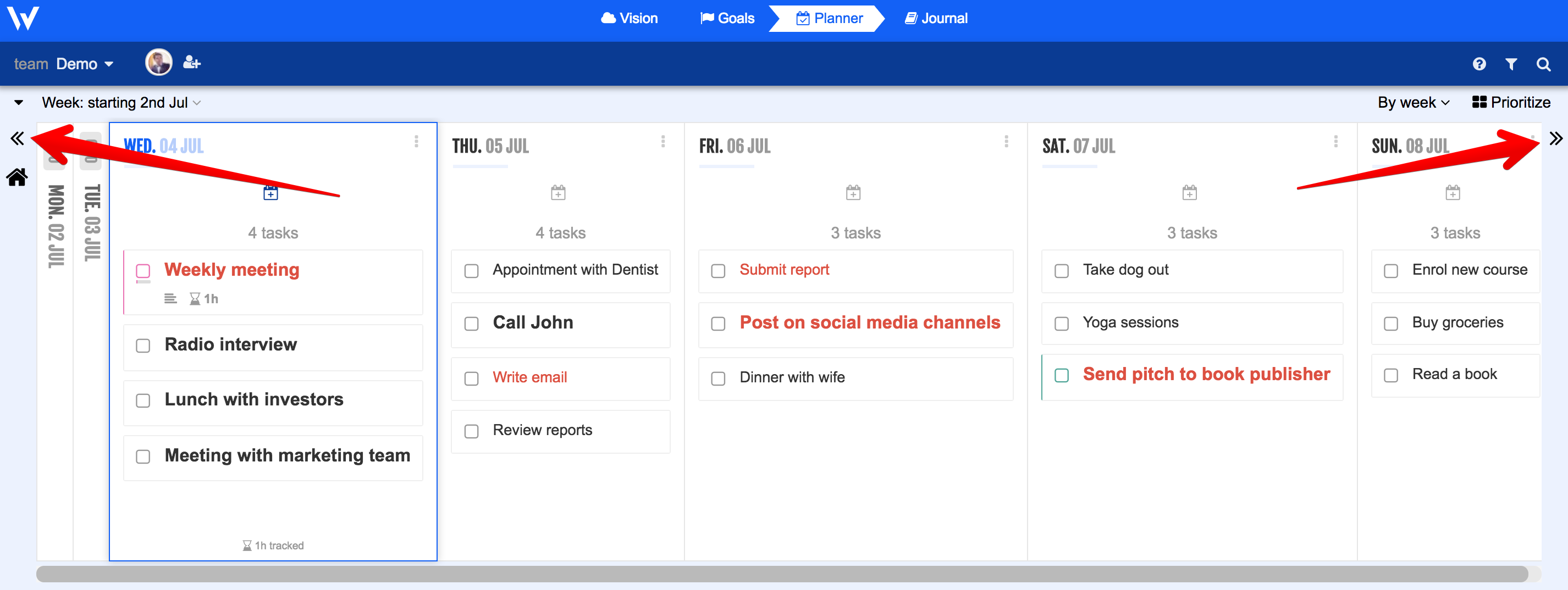This screenshot has height=590, width=1568.
Task: Click the filter icon
Action: click(x=1511, y=64)
